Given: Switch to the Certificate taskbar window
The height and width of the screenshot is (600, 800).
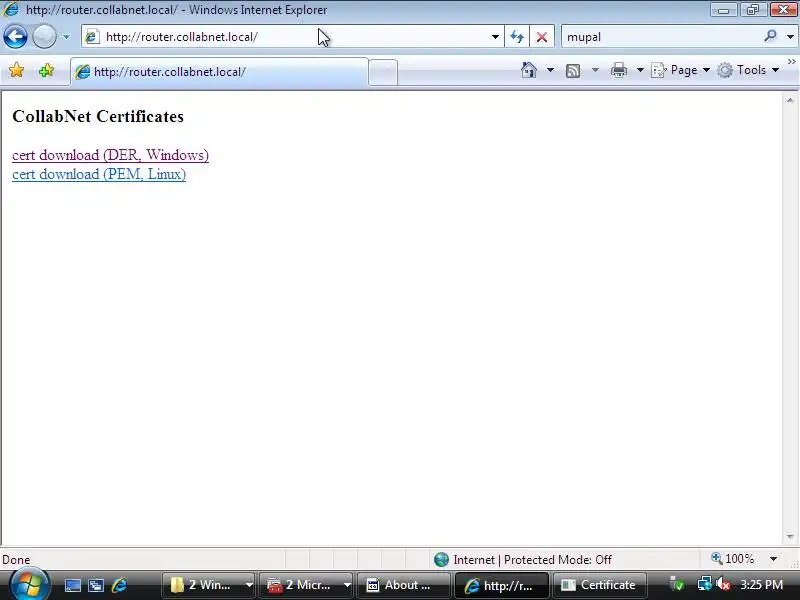Looking at the screenshot, I should coord(599,585).
